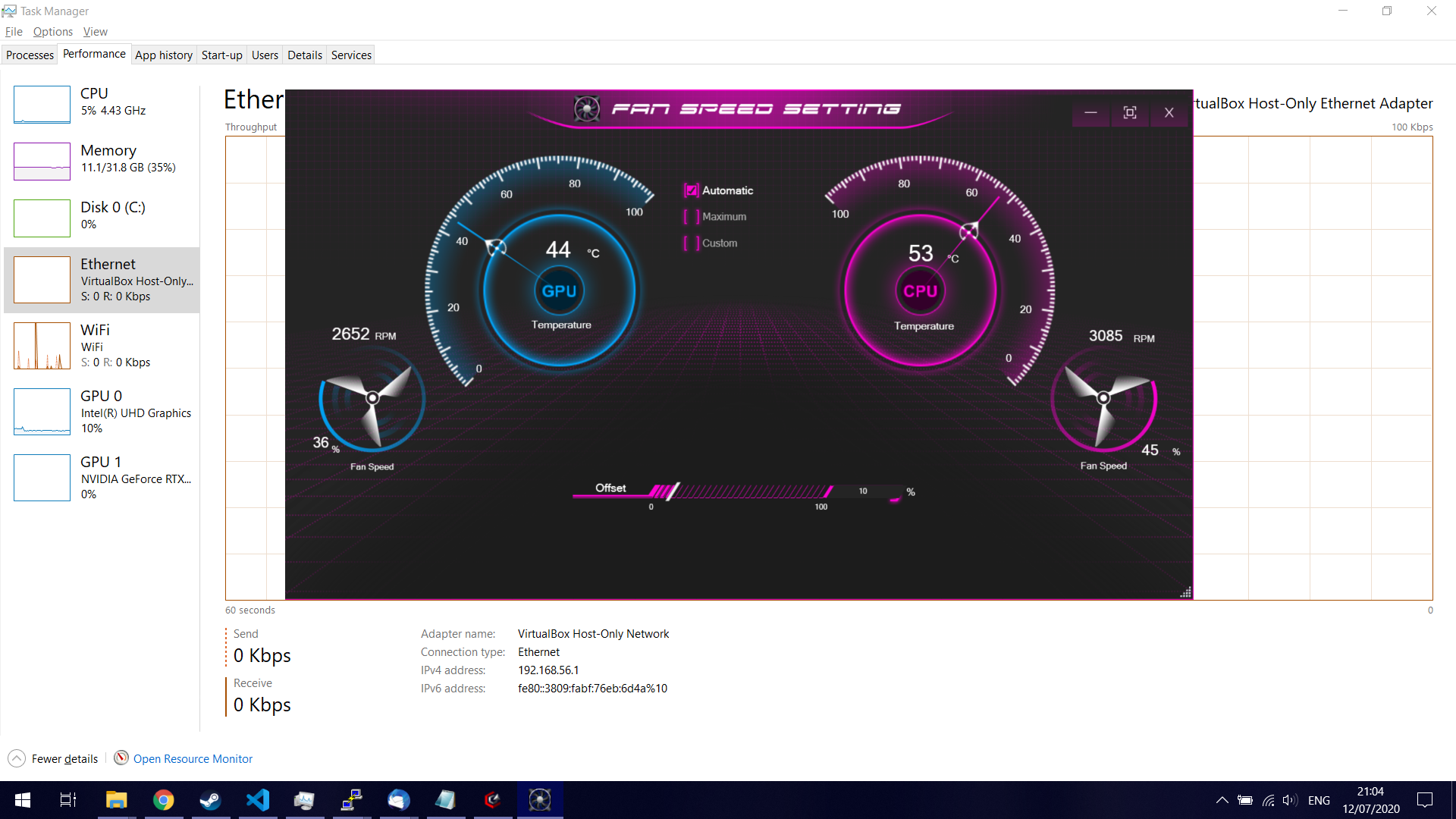Image resolution: width=1456 pixels, height=819 pixels.
Task: Select the Disk 0 (C:) performance item
Action: point(102,218)
